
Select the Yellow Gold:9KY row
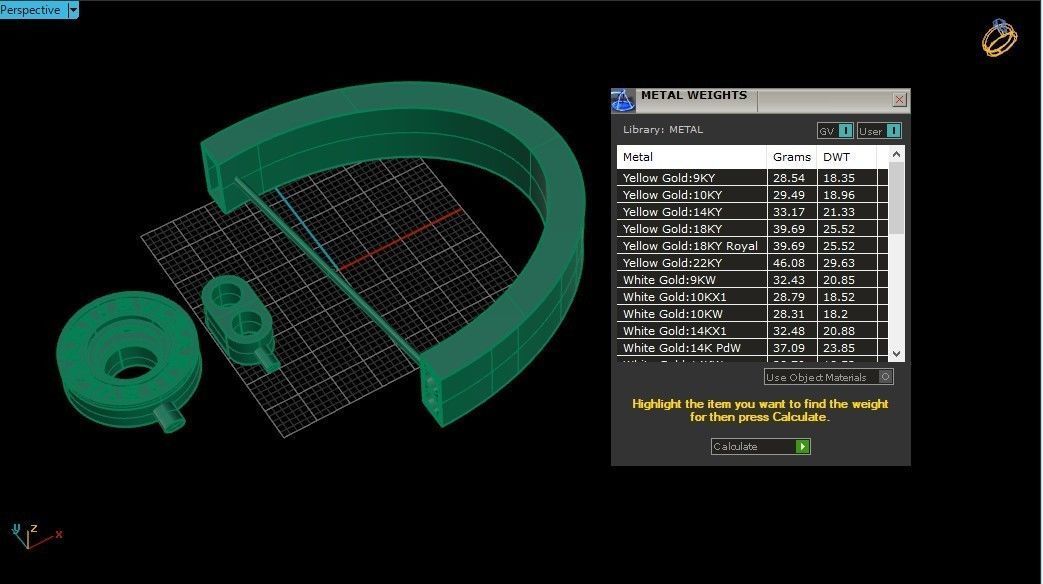(752, 178)
